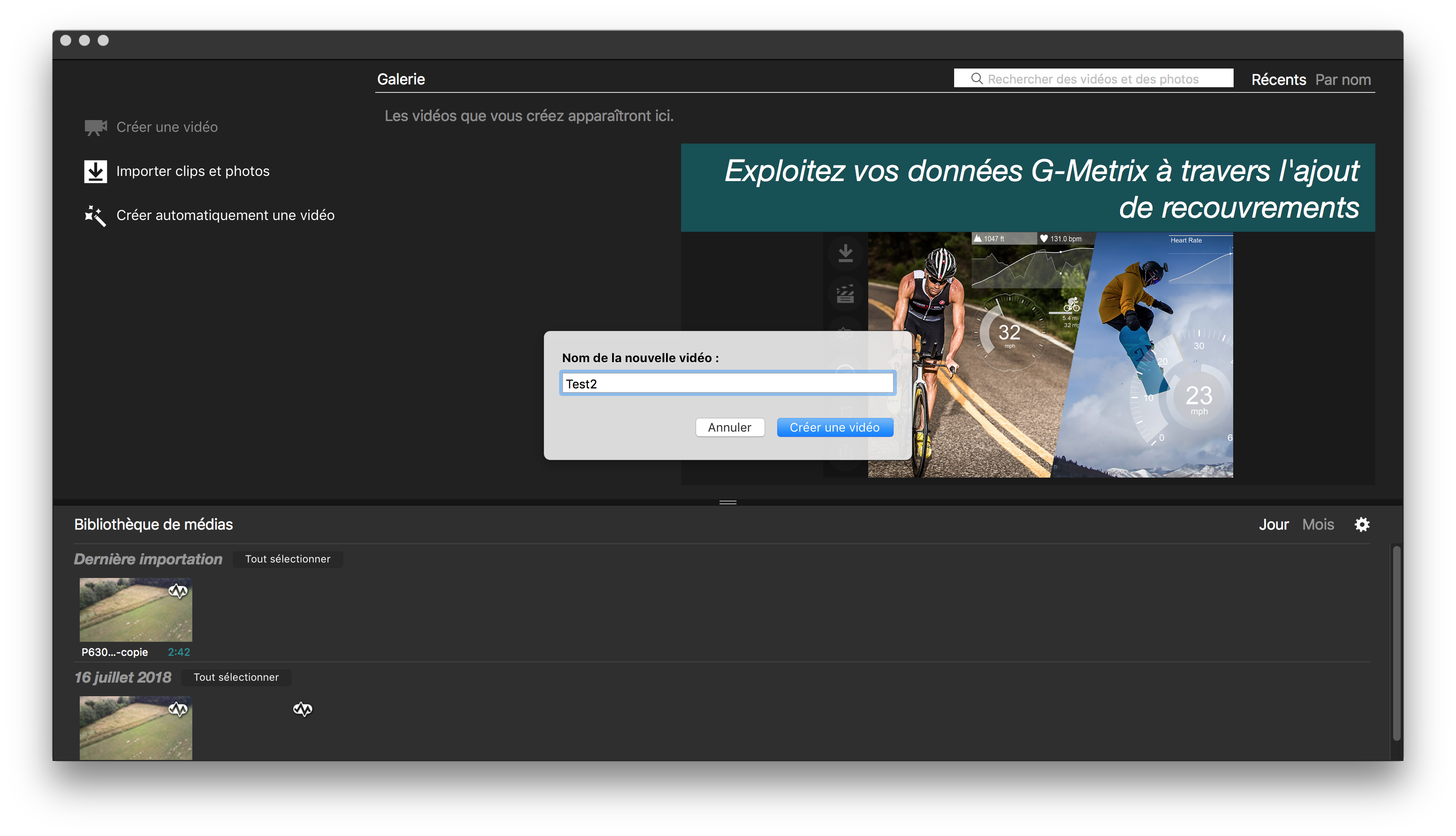Click the P630...-copie file name
The height and width of the screenshot is (836, 1456).
115,652
